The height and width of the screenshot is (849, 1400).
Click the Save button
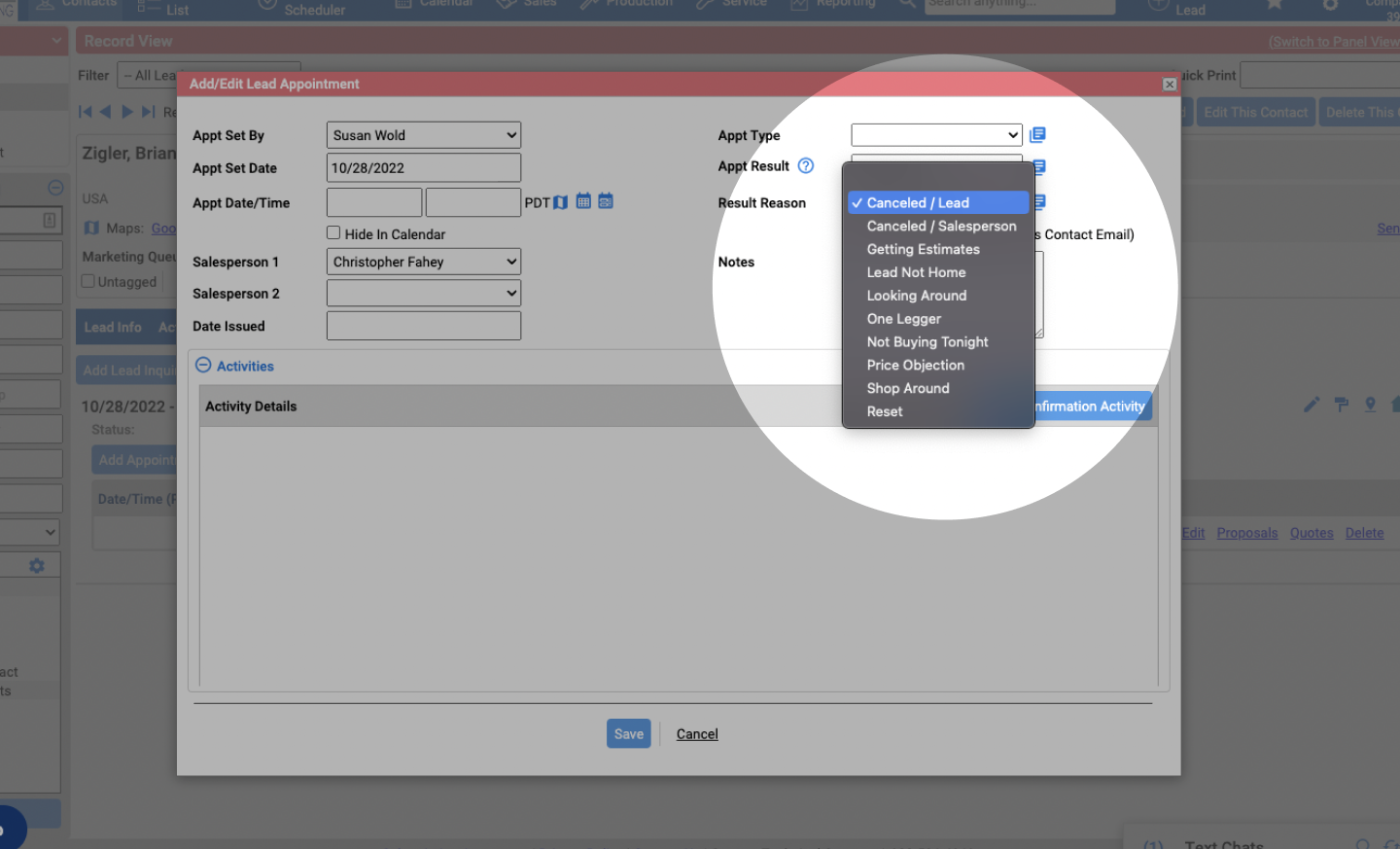click(629, 734)
